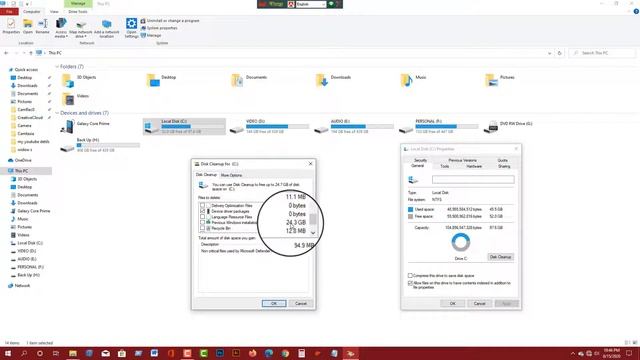Click OneDrive in the navigation pane
640x360 pixels.
23,160
